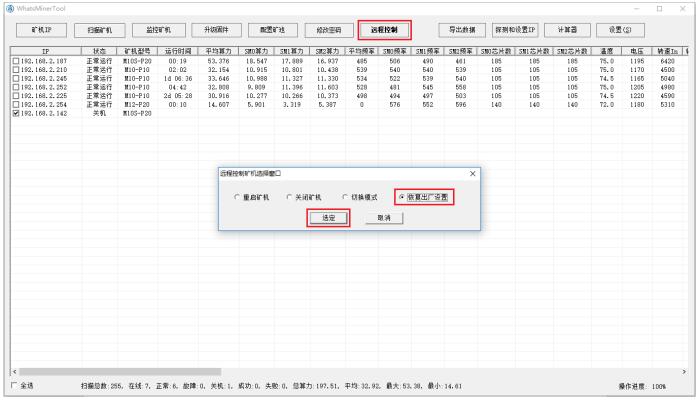Select the 切换模式 radio option

click(360, 197)
